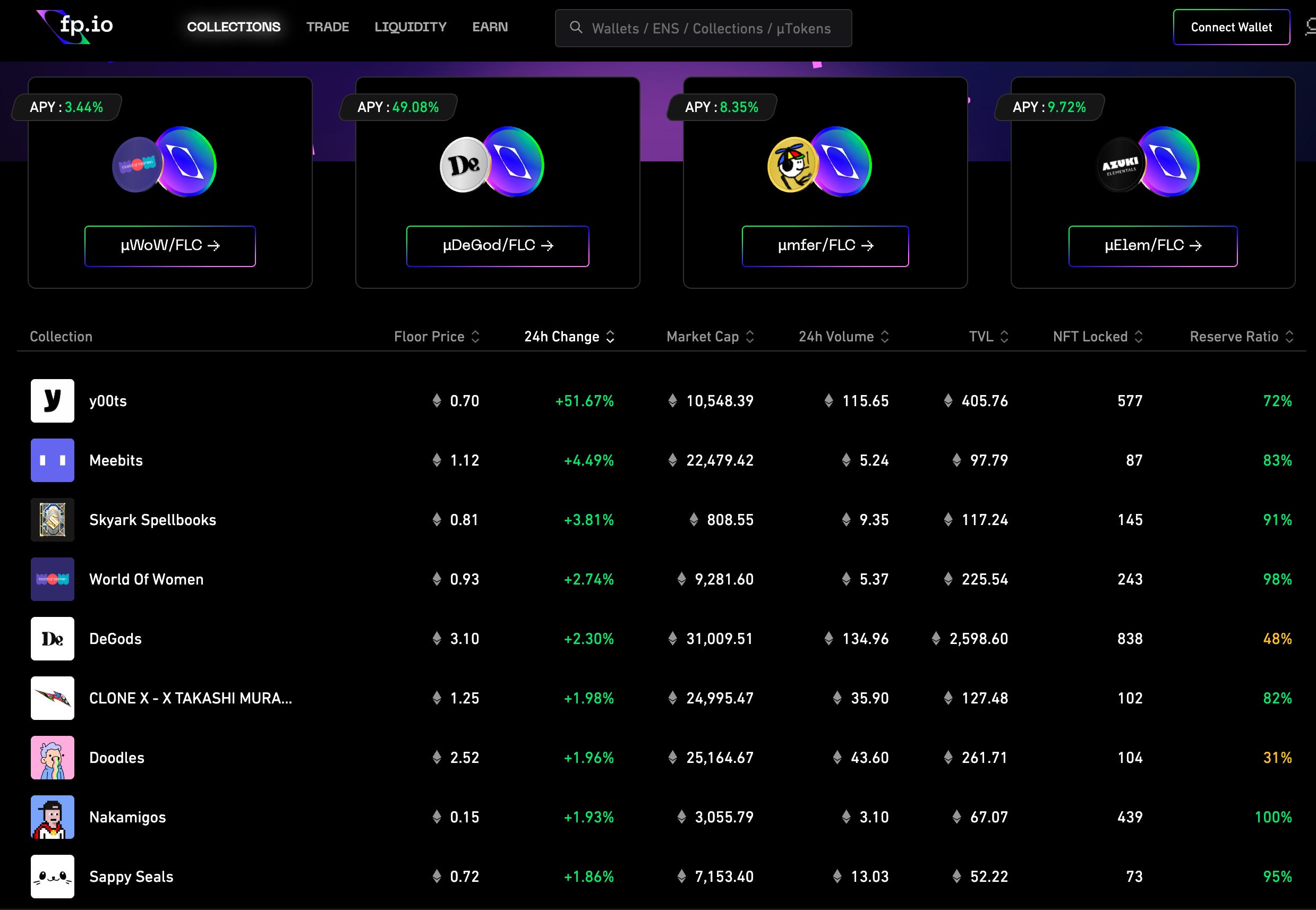Screen dimensions: 1316x910
Task: Open the µDeGod/FLC pool button
Action: (x=497, y=246)
